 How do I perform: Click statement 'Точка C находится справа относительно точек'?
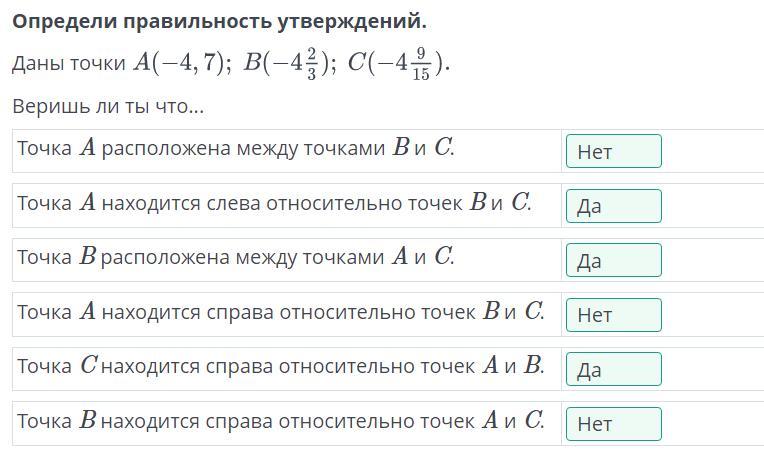281,366
